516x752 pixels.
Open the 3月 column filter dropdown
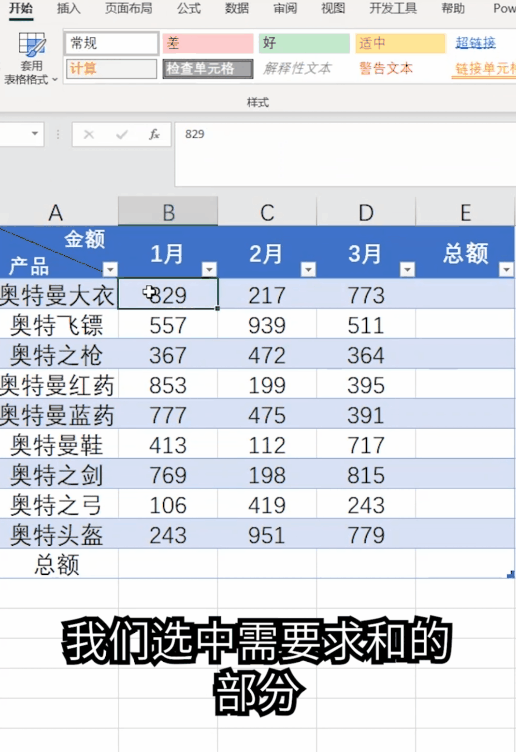click(x=407, y=270)
